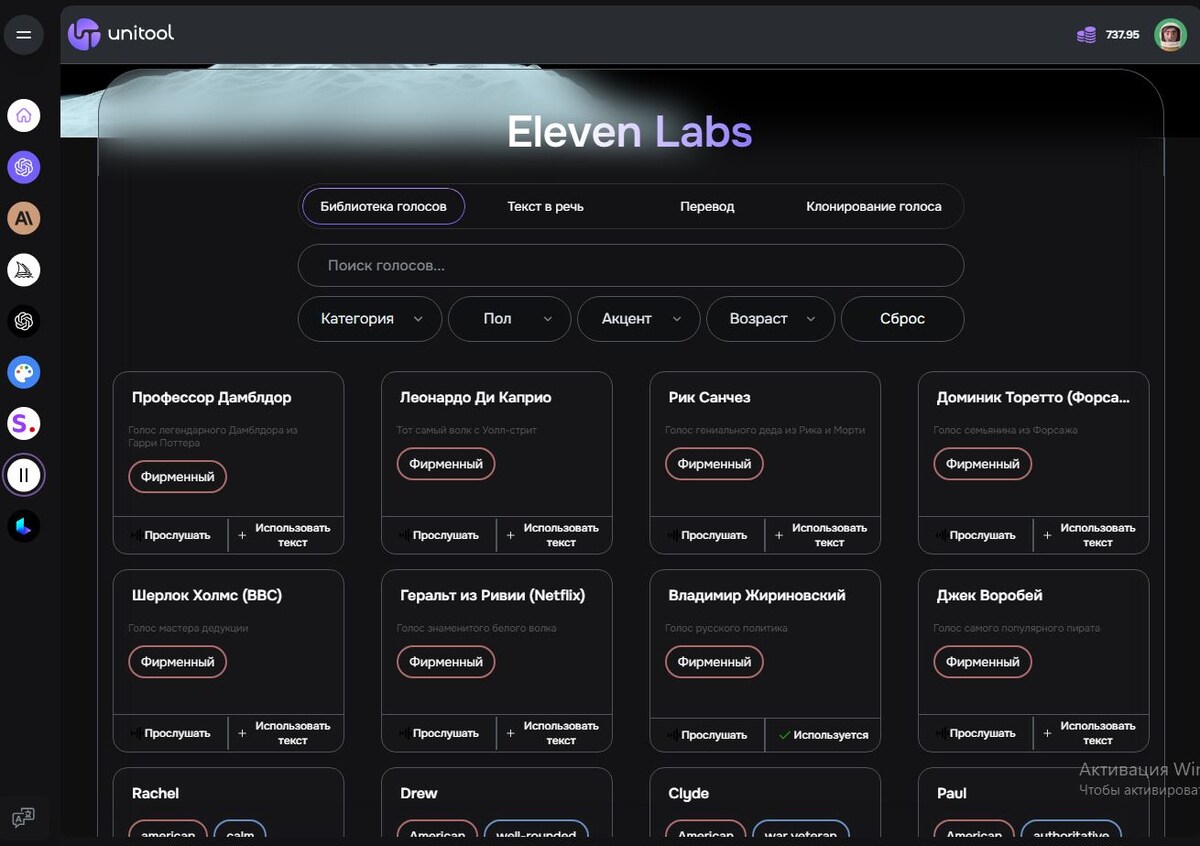
Task: Open the Midjourney sailboat icon
Action: click(x=24, y=269)
